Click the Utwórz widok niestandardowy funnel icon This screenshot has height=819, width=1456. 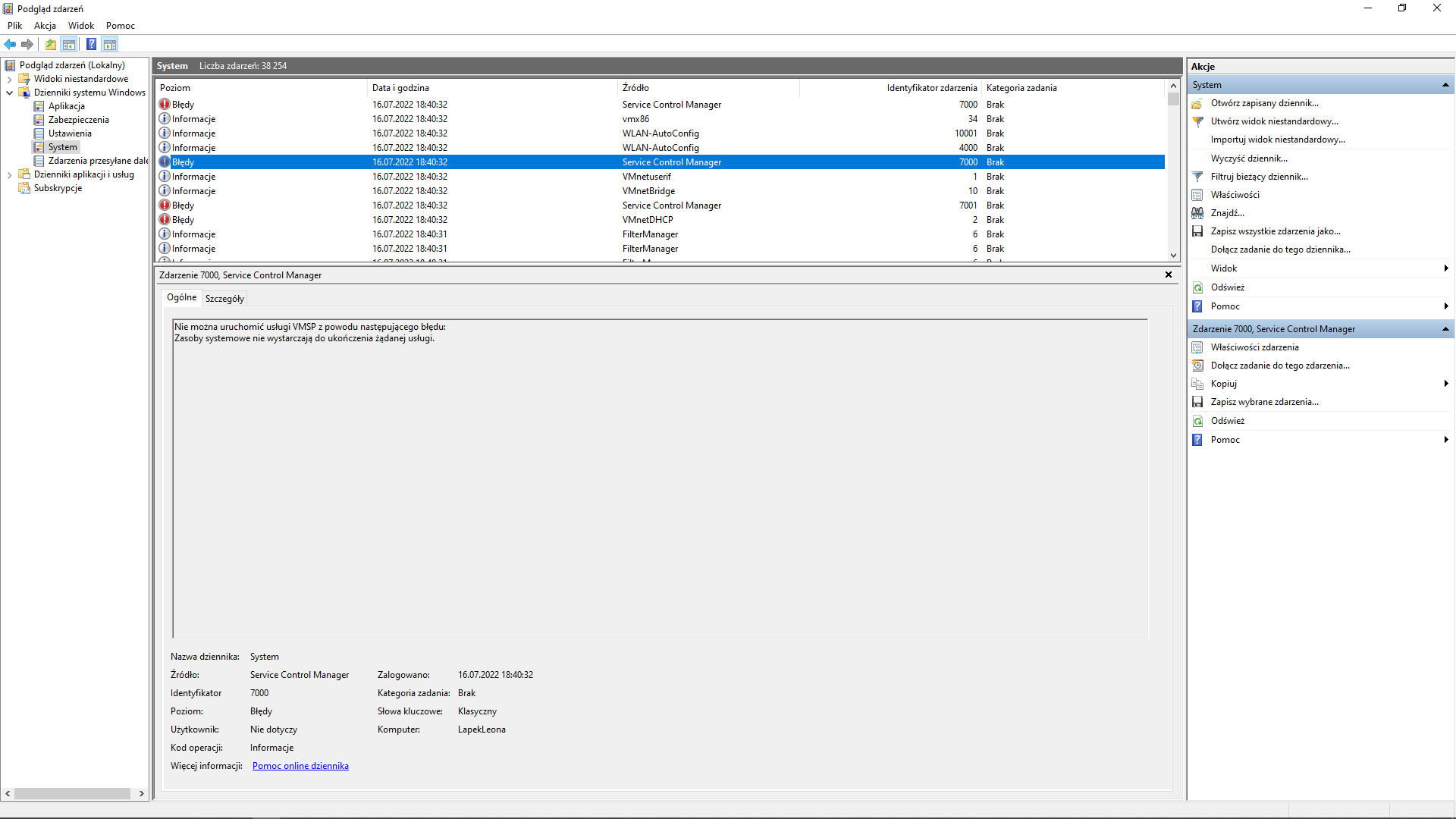(1197, 121)
